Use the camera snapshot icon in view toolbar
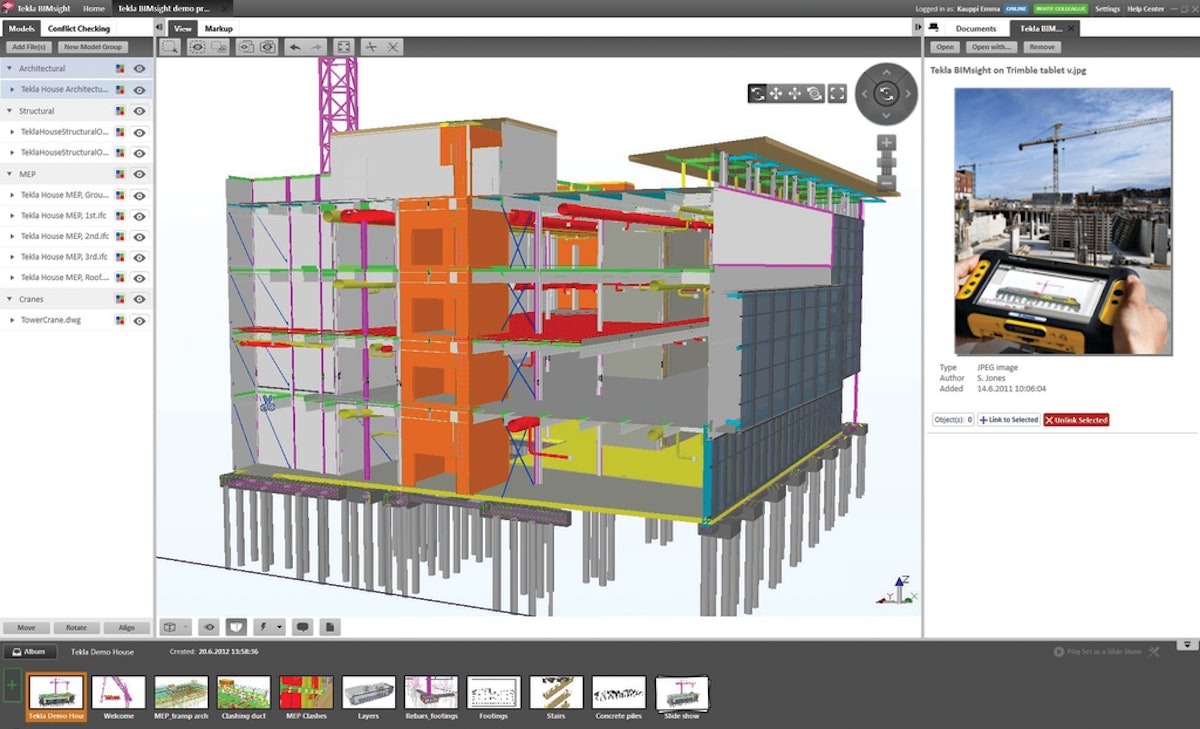This screenshot has width=1200, height=729. pyautogui.click(x=266, y=46)
